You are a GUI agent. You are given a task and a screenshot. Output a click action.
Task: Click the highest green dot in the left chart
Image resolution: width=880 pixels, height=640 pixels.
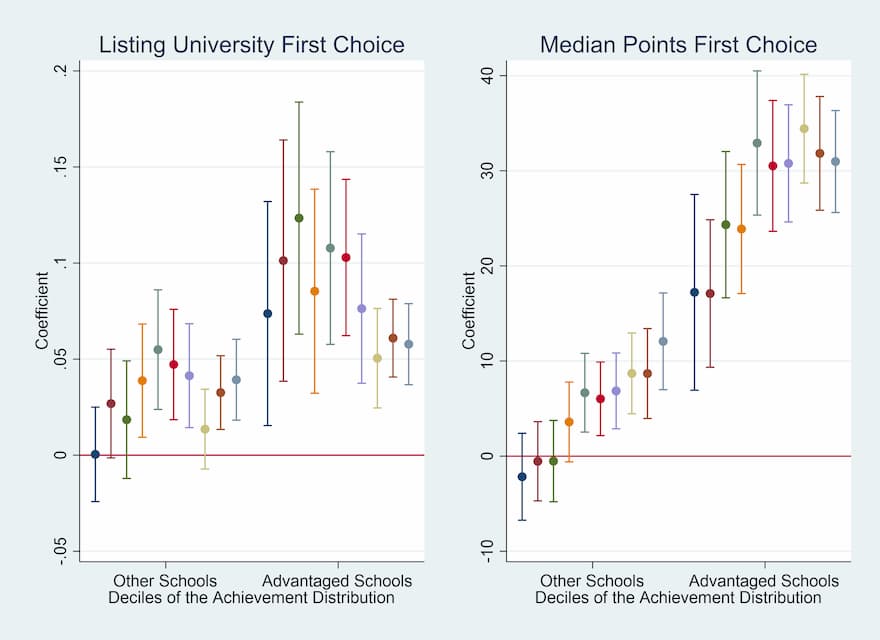[x=298, y=218]
